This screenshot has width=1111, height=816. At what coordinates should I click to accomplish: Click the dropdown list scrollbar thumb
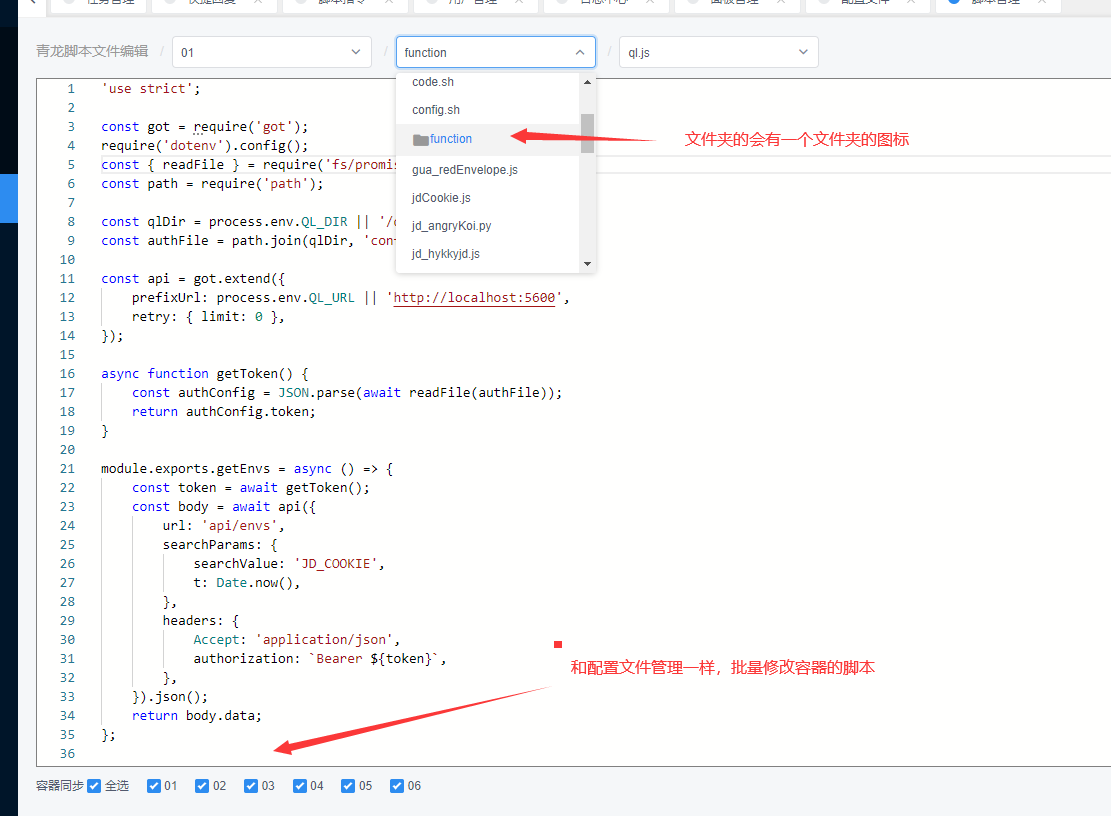(x=587, y=133)
